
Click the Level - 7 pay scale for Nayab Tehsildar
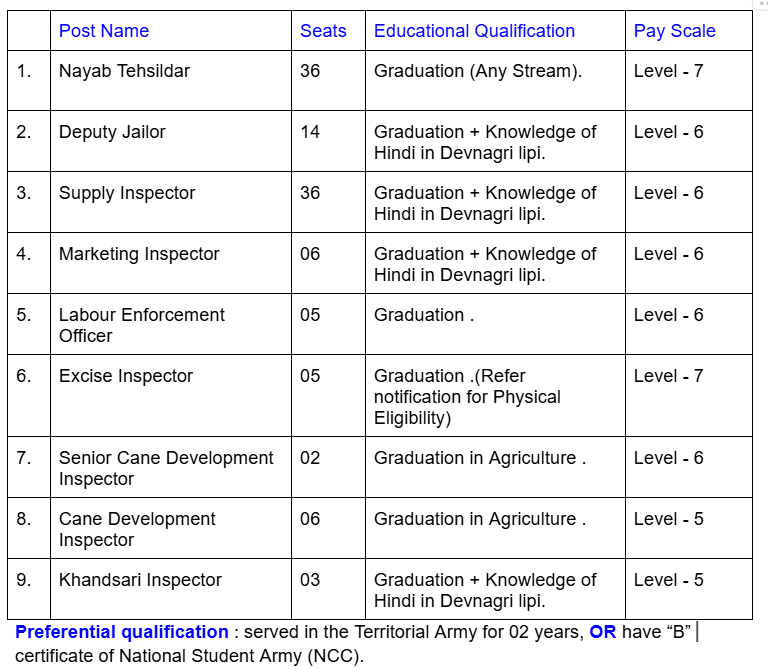coord(668,71)
